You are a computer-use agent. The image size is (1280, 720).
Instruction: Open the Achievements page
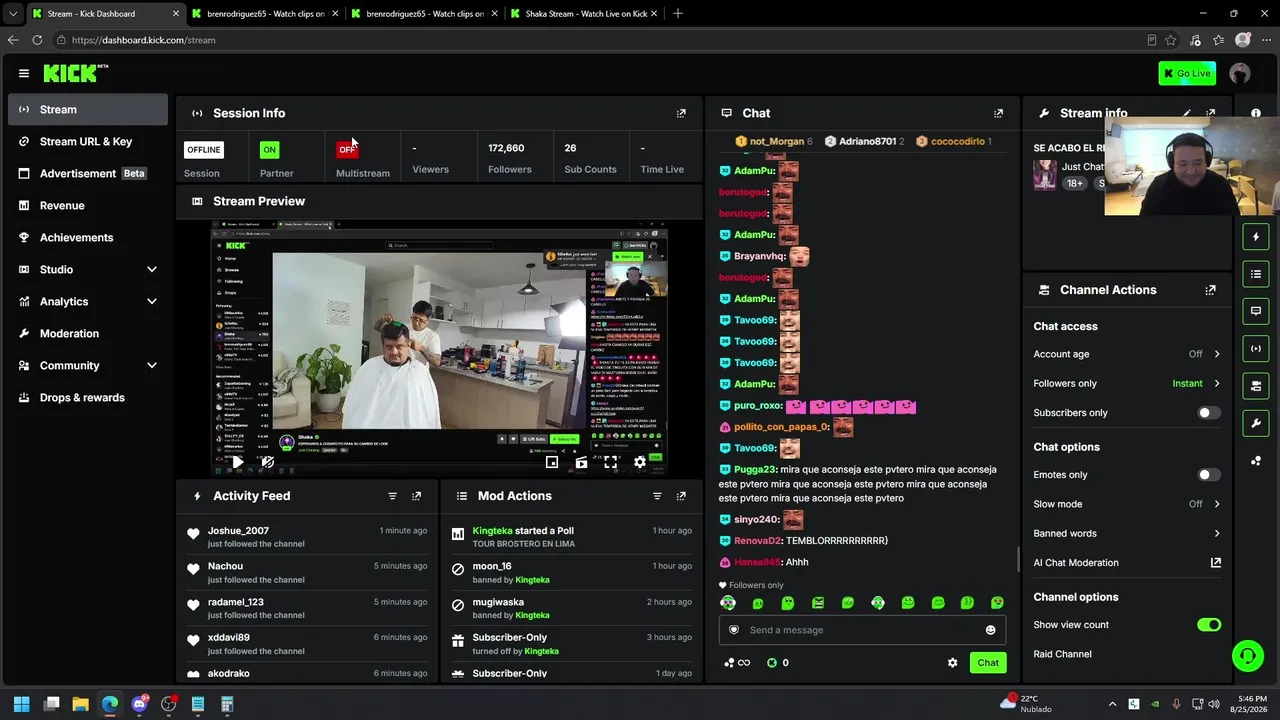point(88,238)
